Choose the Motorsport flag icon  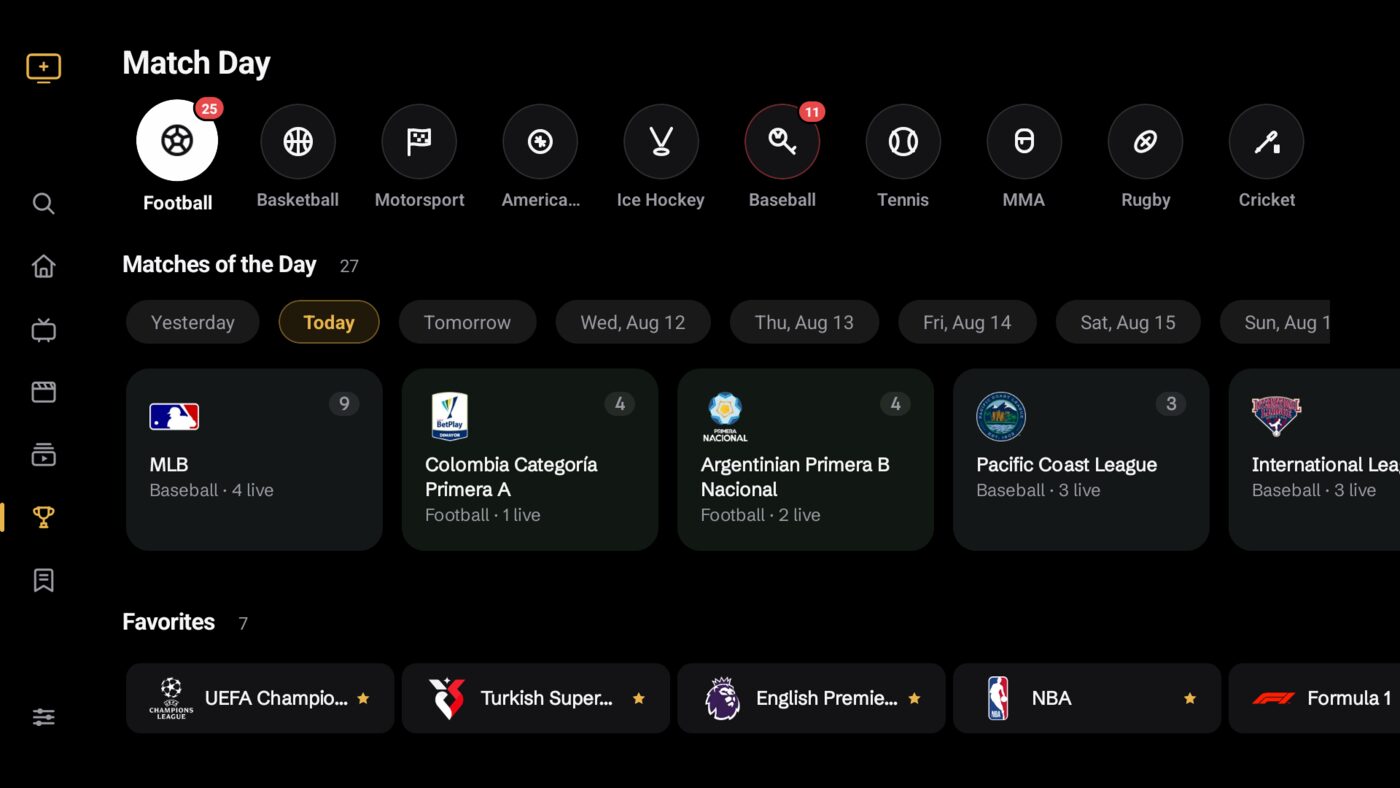tap(419, 142)
